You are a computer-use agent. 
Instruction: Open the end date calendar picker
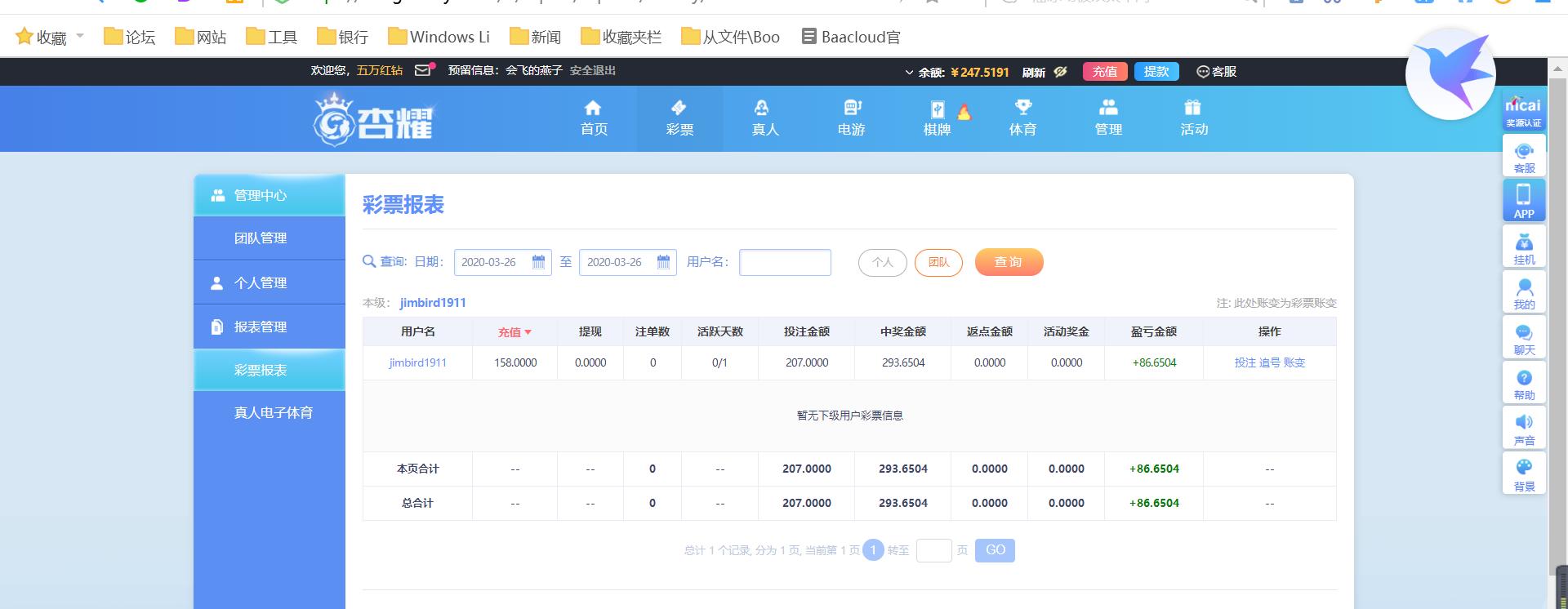click(663, 262)
